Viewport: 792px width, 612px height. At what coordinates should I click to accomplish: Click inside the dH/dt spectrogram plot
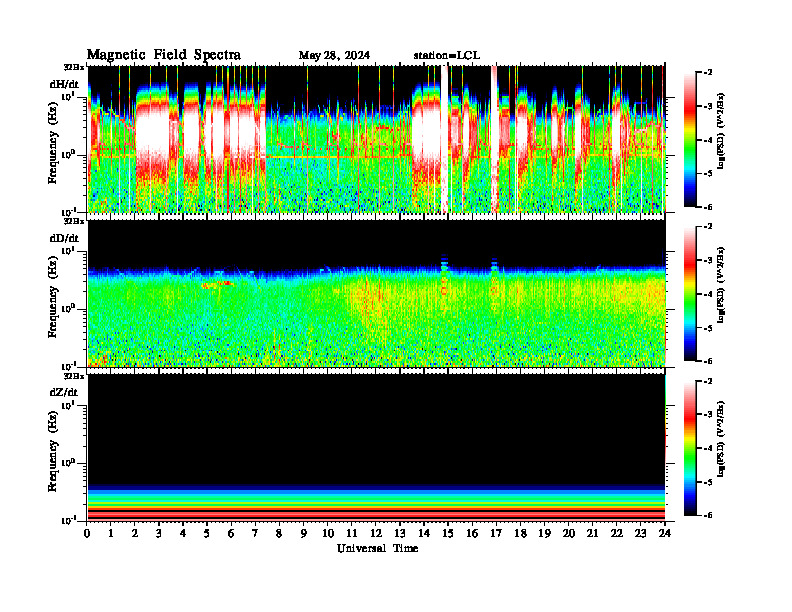(x=376, y=139)
